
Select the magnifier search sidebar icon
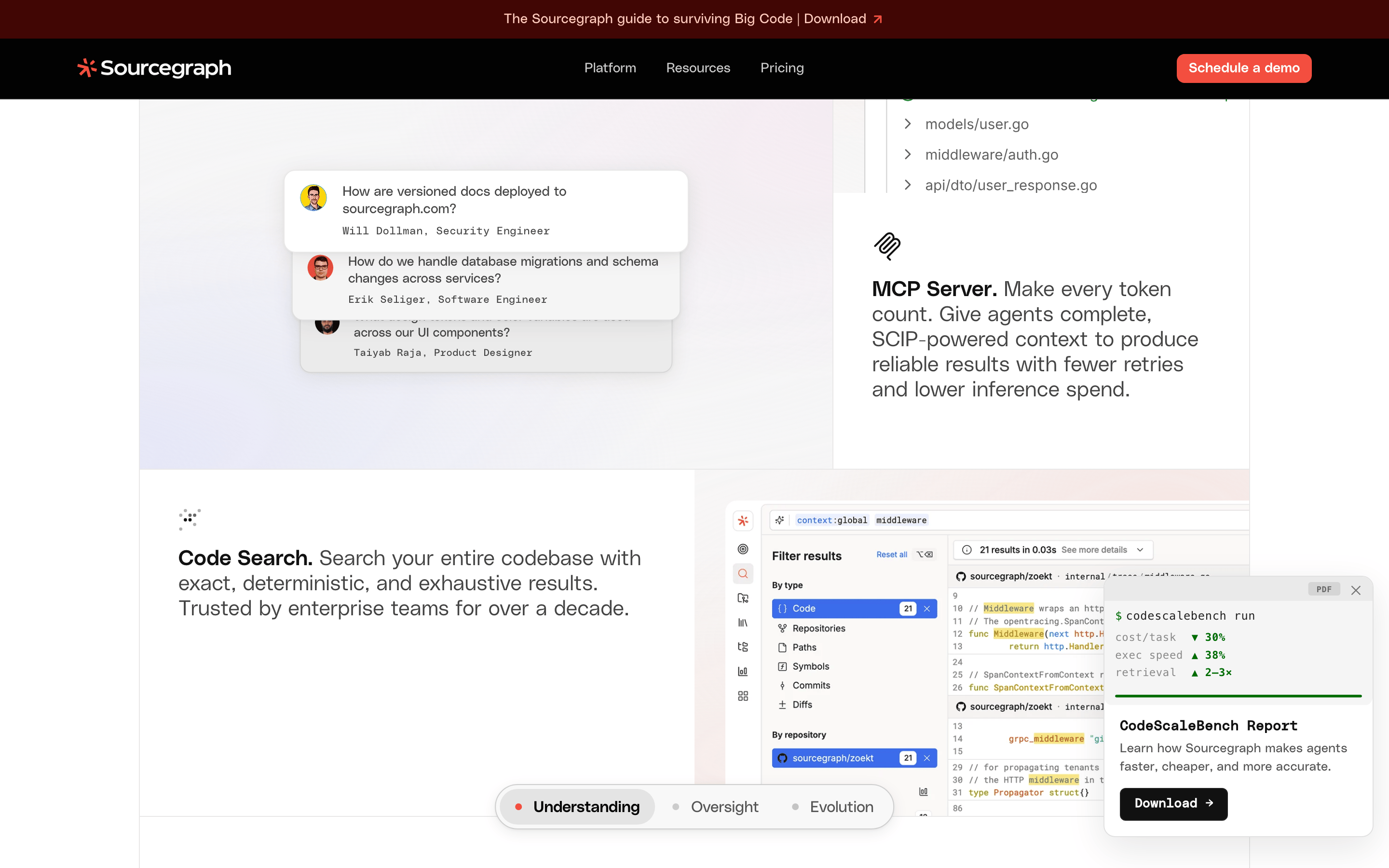point(743,573)
